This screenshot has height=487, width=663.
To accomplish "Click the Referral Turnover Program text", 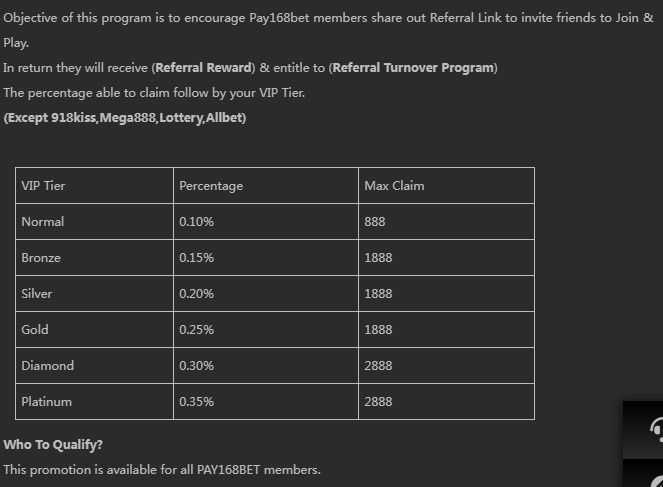I will (x=413, y=68).
